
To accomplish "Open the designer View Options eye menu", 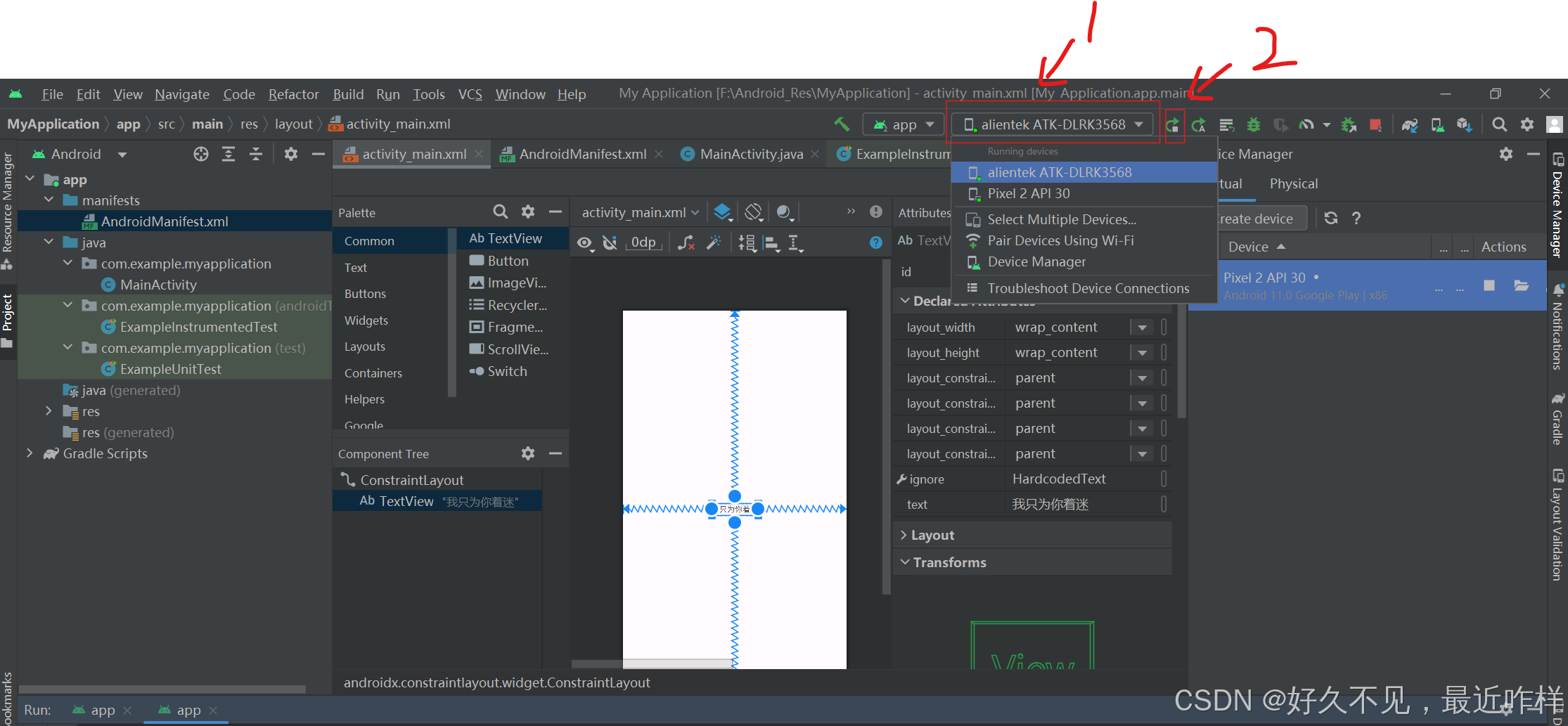I will tap(585, 243).
